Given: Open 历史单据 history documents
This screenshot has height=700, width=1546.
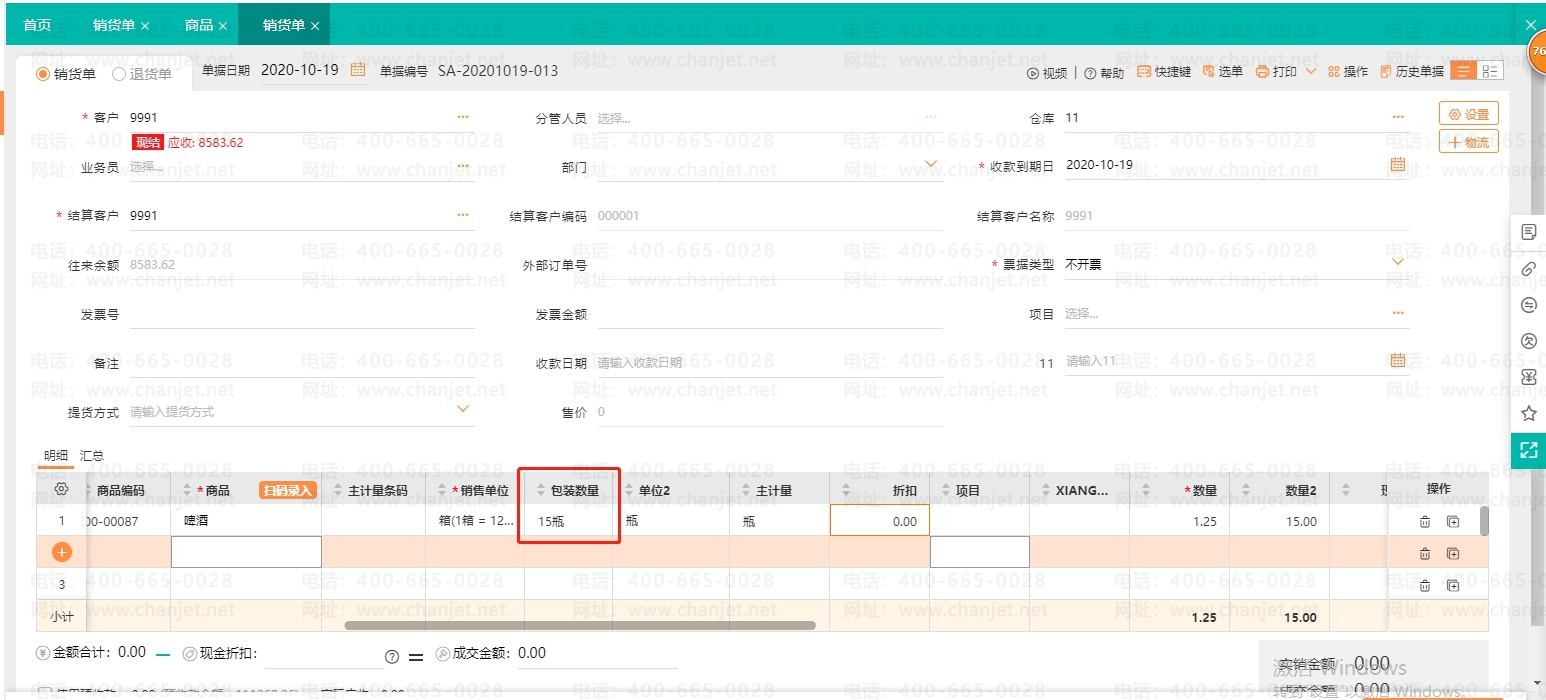Looking at the screenshot, I should coord(1411,72).
